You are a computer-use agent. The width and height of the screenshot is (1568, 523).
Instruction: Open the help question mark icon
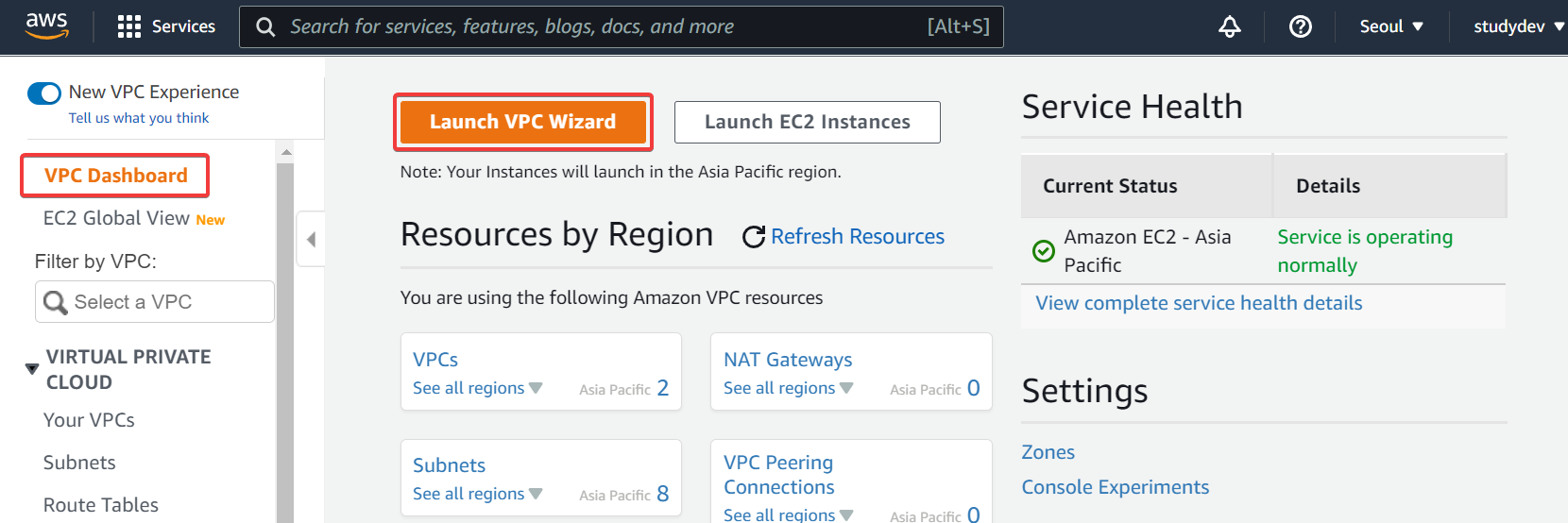pos(1301,26)
